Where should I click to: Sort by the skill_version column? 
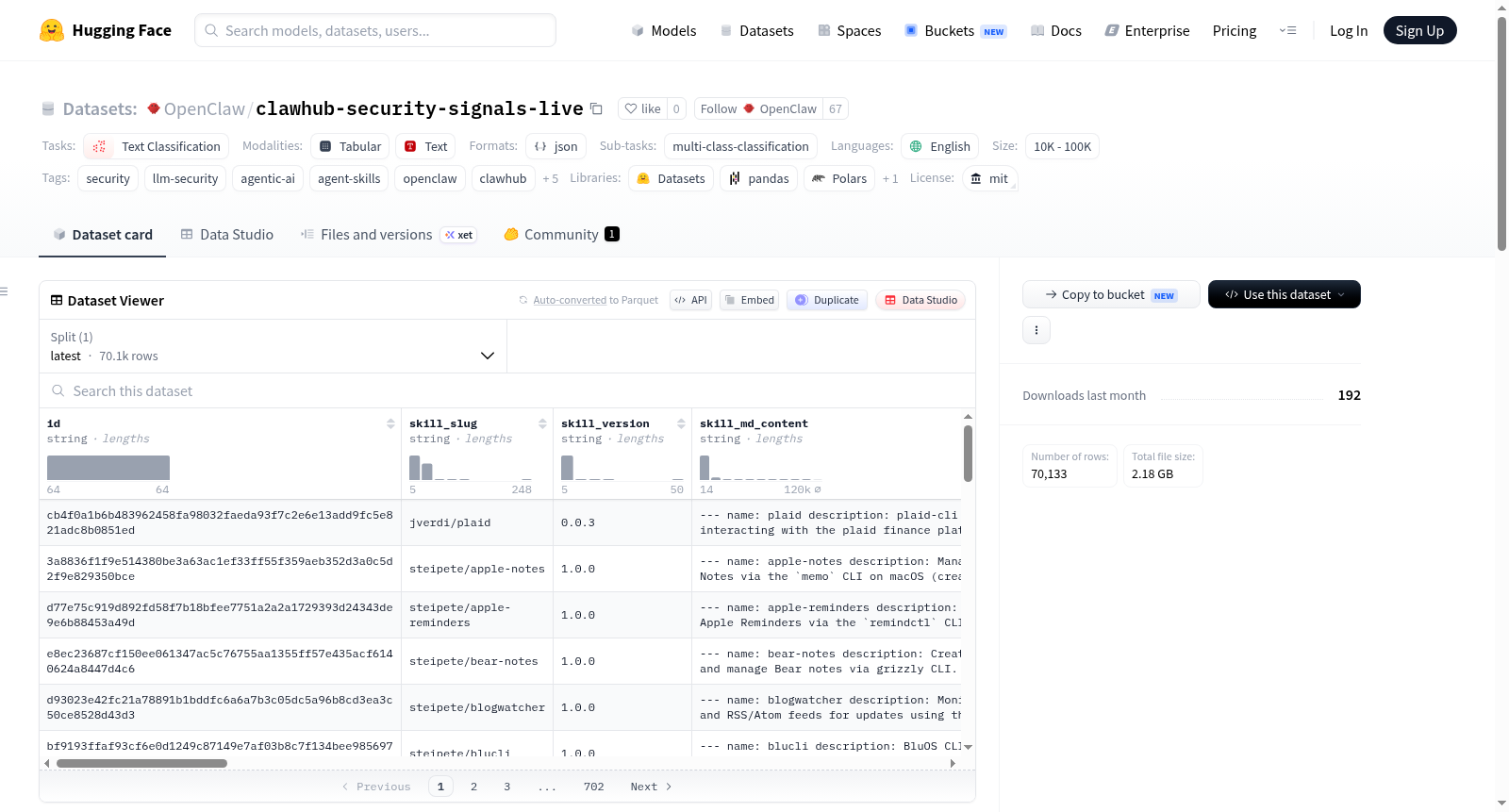(681, 423)
